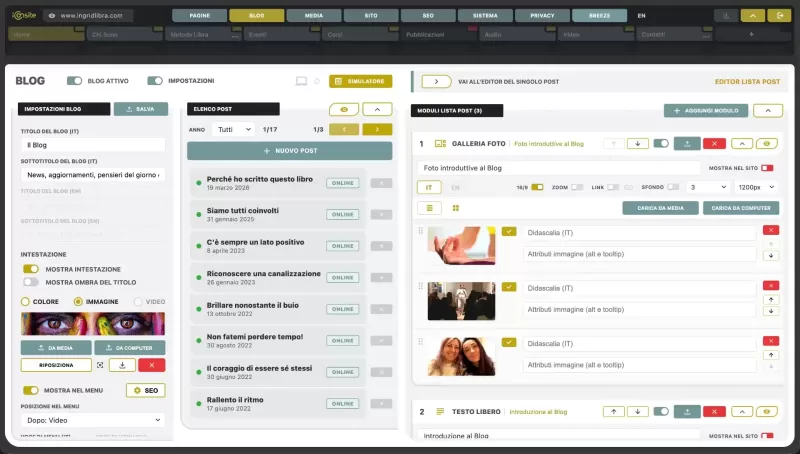Open the columns dropdown showing 3
The image size is (800, 454).
pyautogui.click(x=708, y=187)
